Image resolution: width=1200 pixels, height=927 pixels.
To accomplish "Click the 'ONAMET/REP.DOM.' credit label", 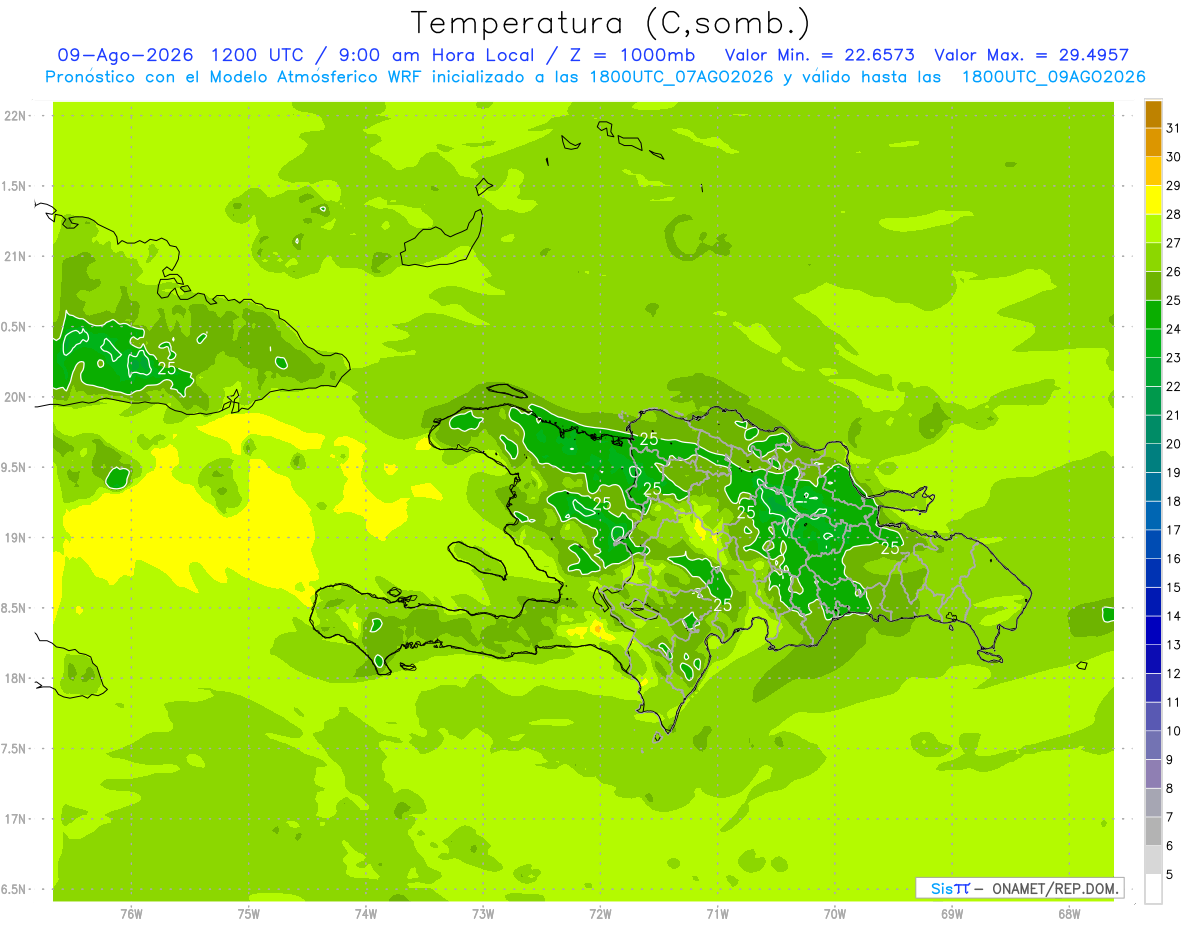I will (x=1056, y=888).
